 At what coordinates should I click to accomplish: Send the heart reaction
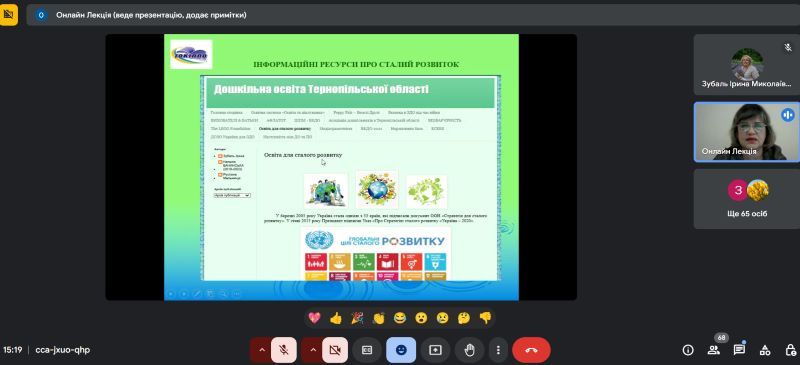(314, 318)
